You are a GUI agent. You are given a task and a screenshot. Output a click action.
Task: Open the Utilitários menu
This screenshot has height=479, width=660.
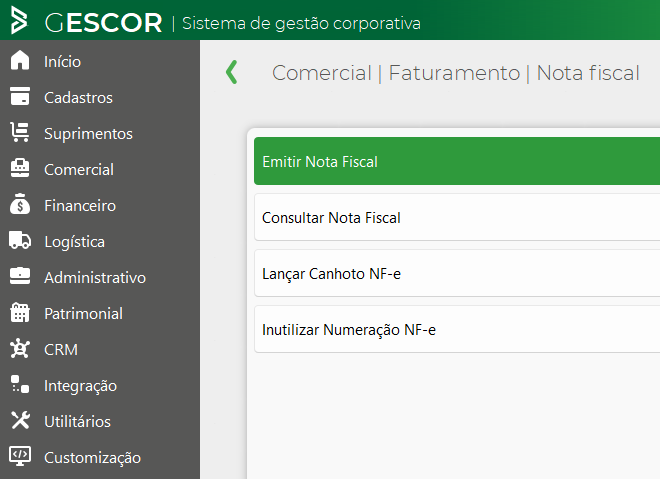click(x=77, y=422)
